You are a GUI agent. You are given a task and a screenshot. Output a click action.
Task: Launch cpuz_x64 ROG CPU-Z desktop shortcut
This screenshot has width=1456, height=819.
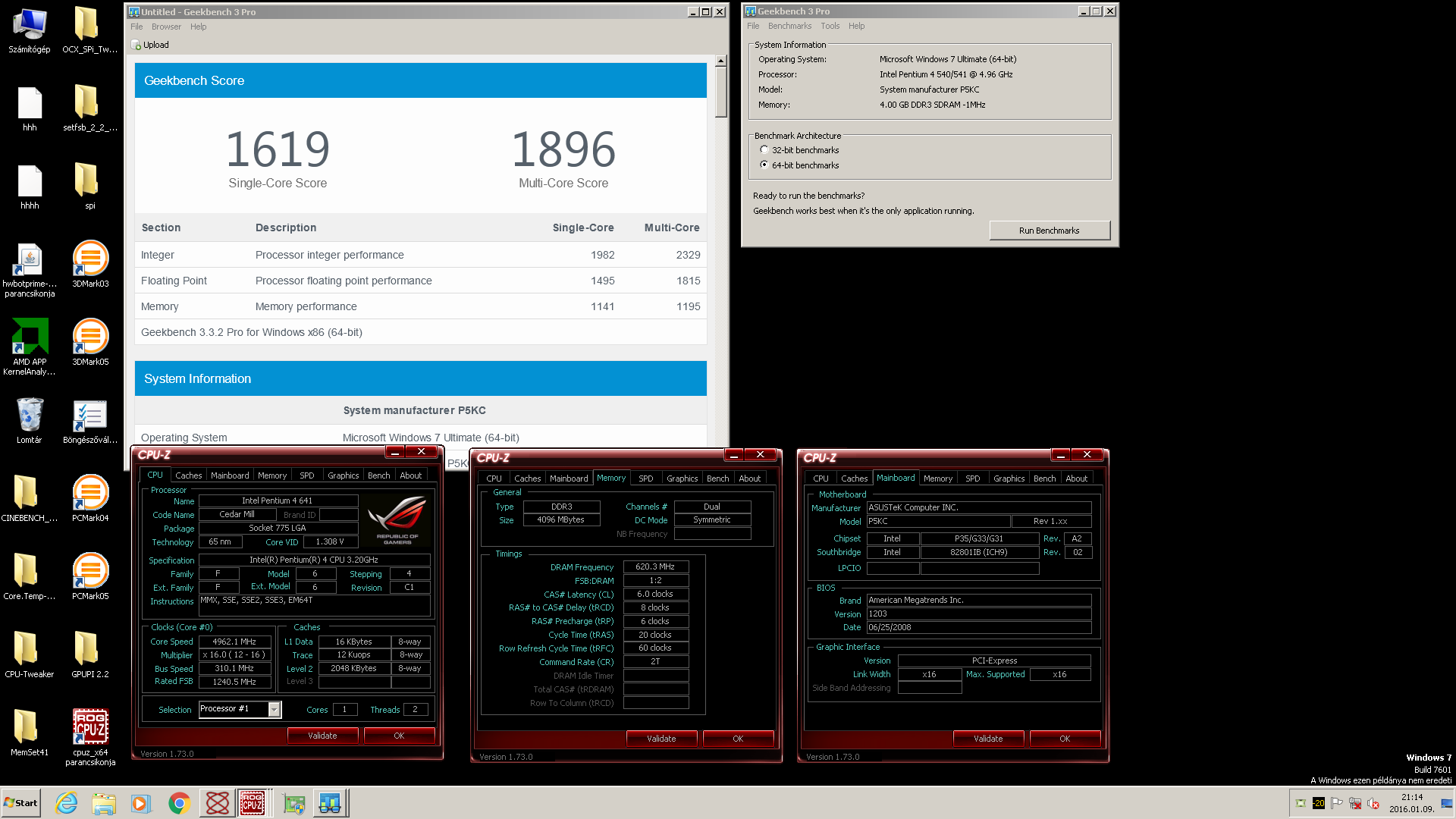coord(90,738)
